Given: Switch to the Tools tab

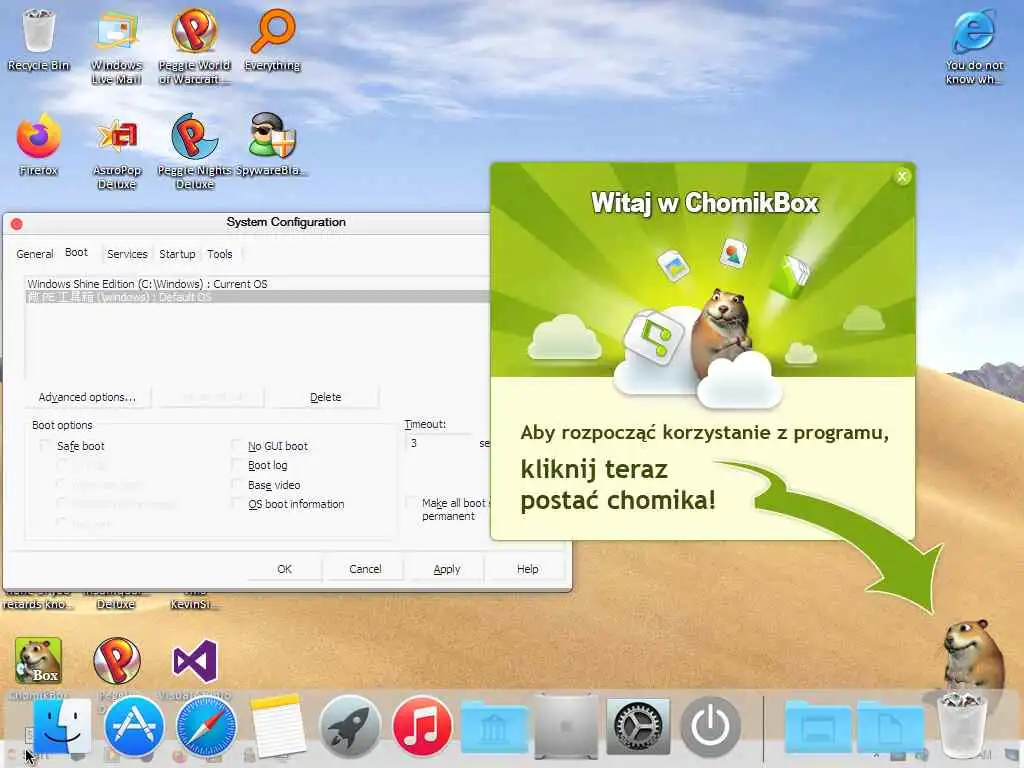Looking at the screenshot, I should (x=219, y=254).
